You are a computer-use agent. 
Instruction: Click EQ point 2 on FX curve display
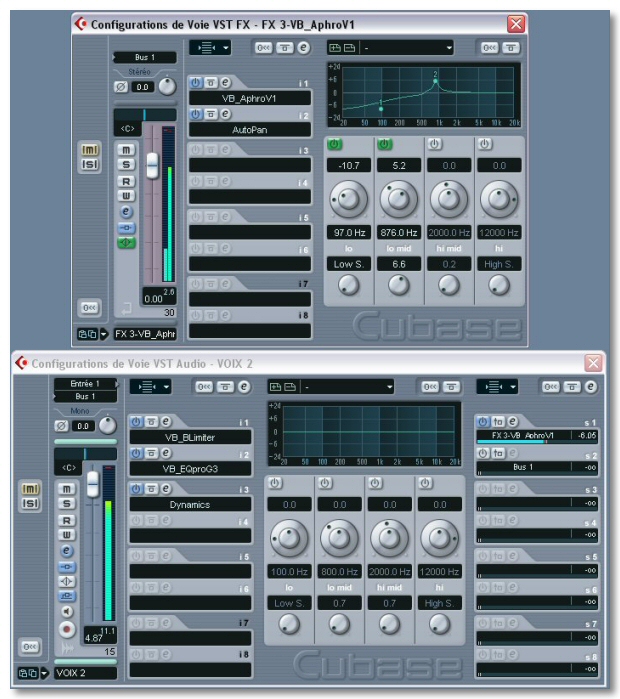click(x=435, y=81)
